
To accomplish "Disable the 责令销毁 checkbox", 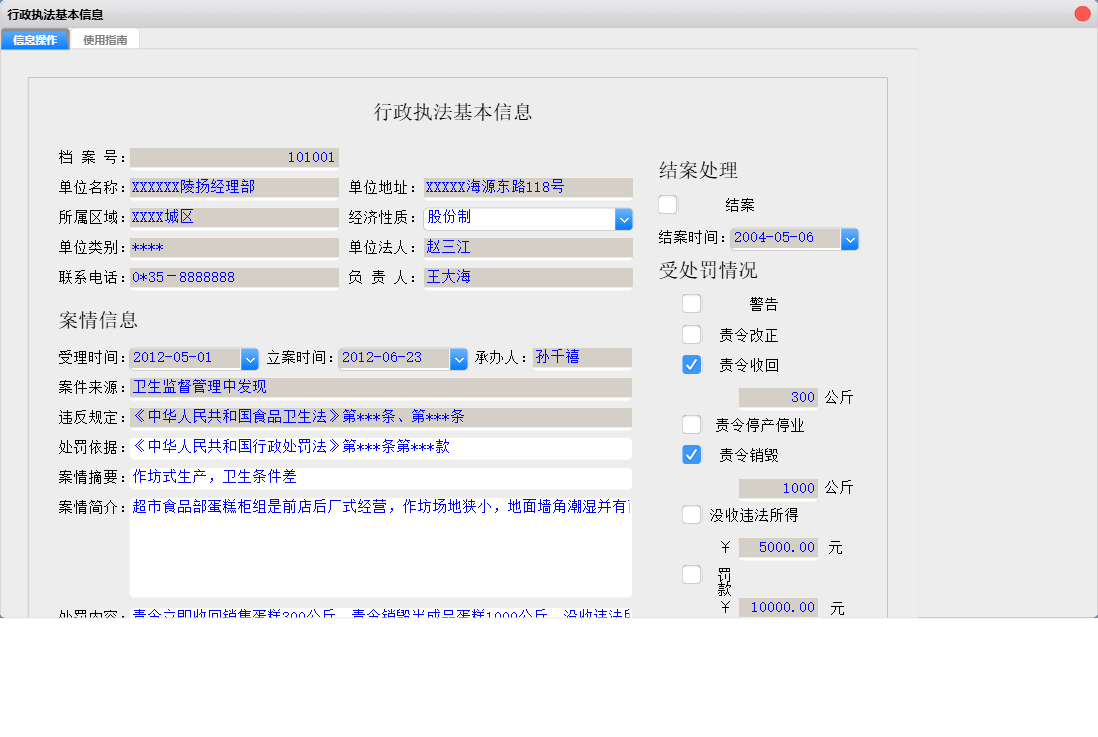I will 691,453.
